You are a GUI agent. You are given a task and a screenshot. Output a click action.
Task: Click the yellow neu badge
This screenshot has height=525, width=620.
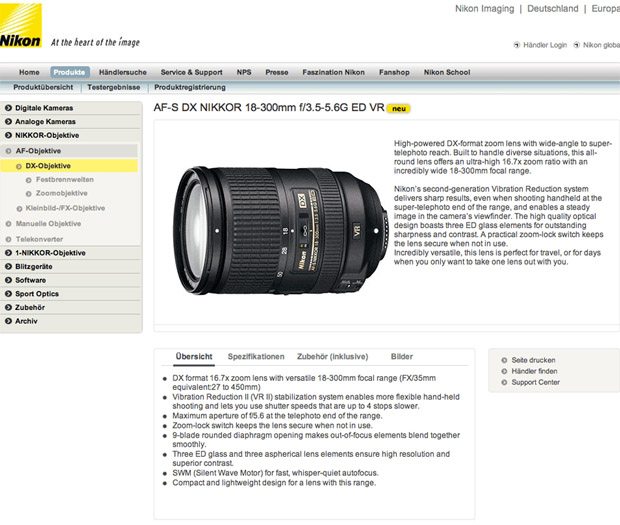click(x=399, y=109)
